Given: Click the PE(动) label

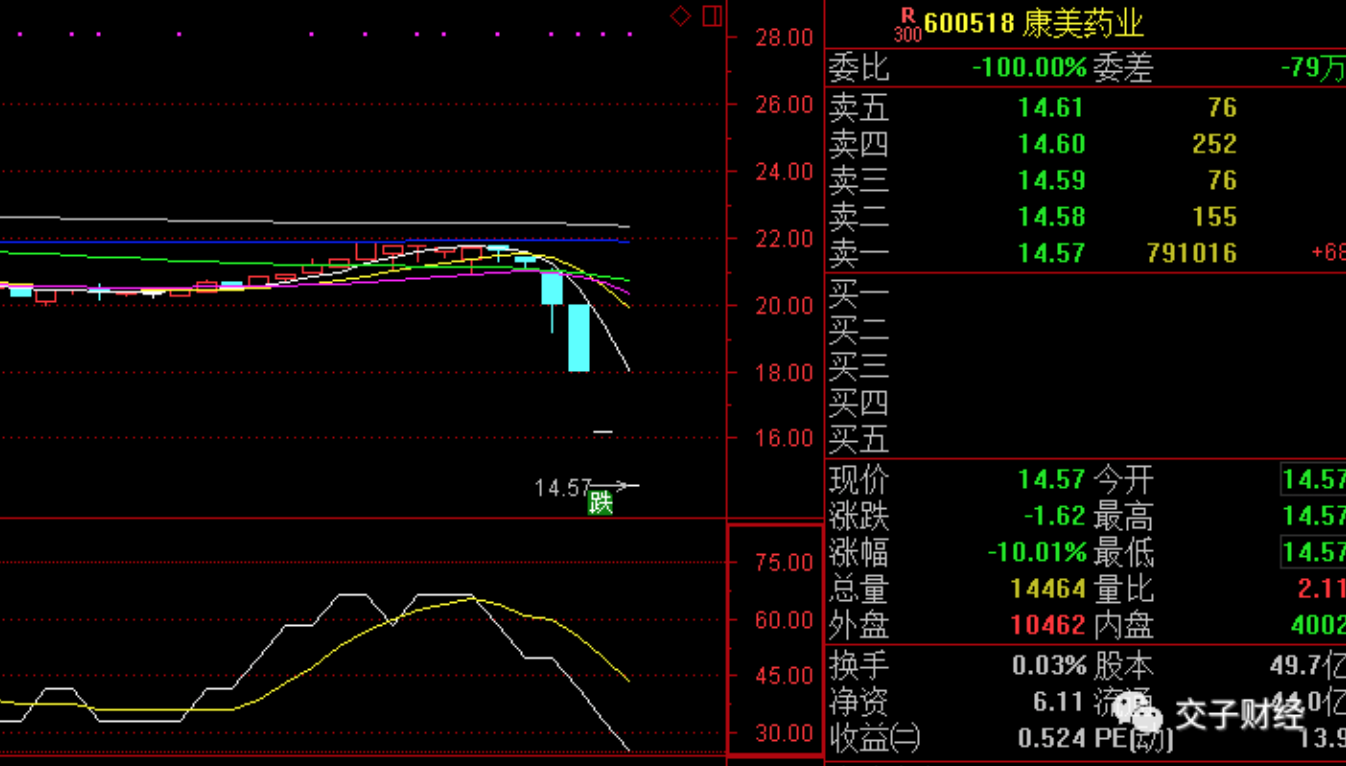Looking at the screenshot, I should click(1133, 739).
